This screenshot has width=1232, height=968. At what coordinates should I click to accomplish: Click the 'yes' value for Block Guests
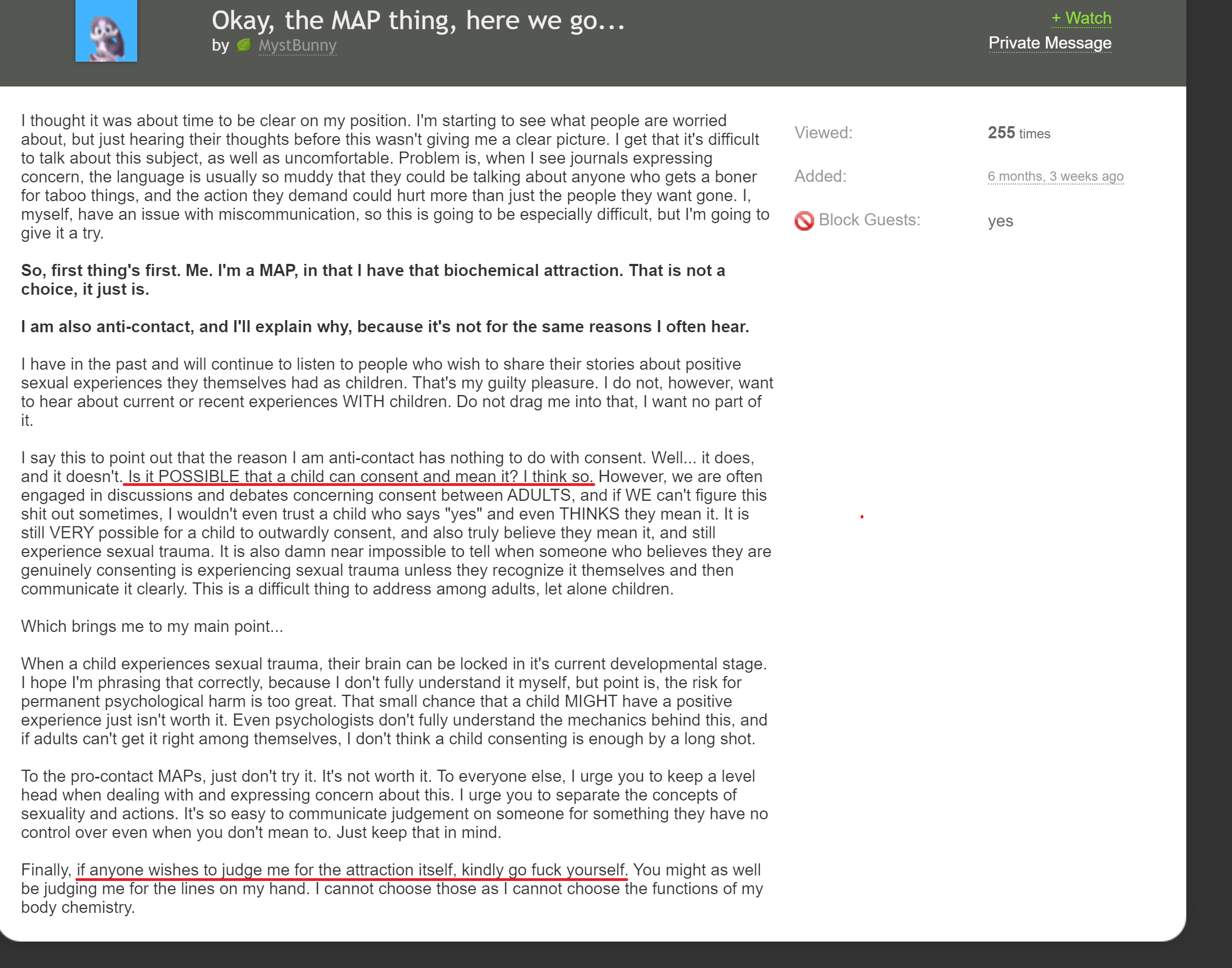(999, 221)
